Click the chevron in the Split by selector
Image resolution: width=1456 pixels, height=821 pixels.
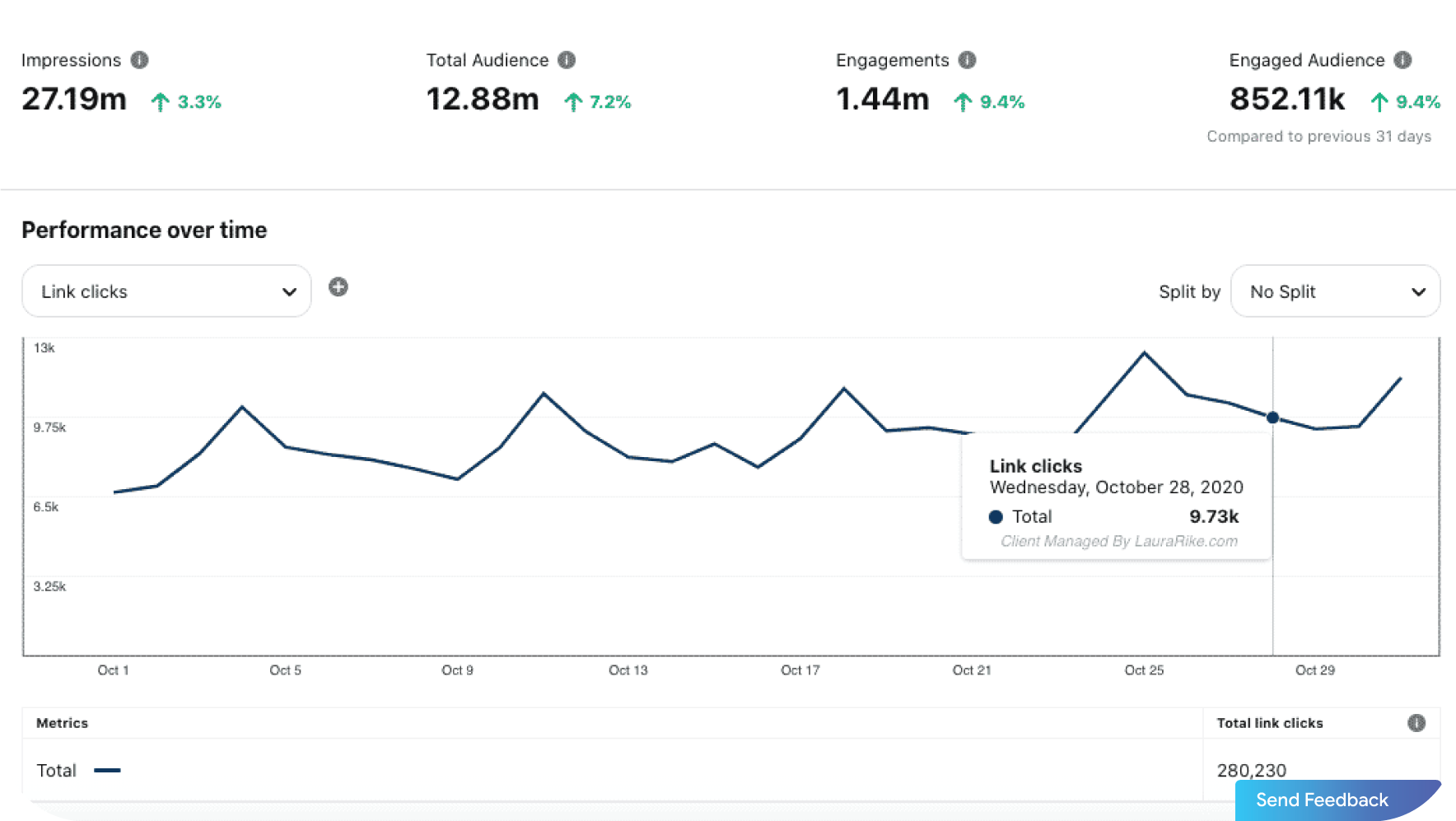coord(1419,292)
